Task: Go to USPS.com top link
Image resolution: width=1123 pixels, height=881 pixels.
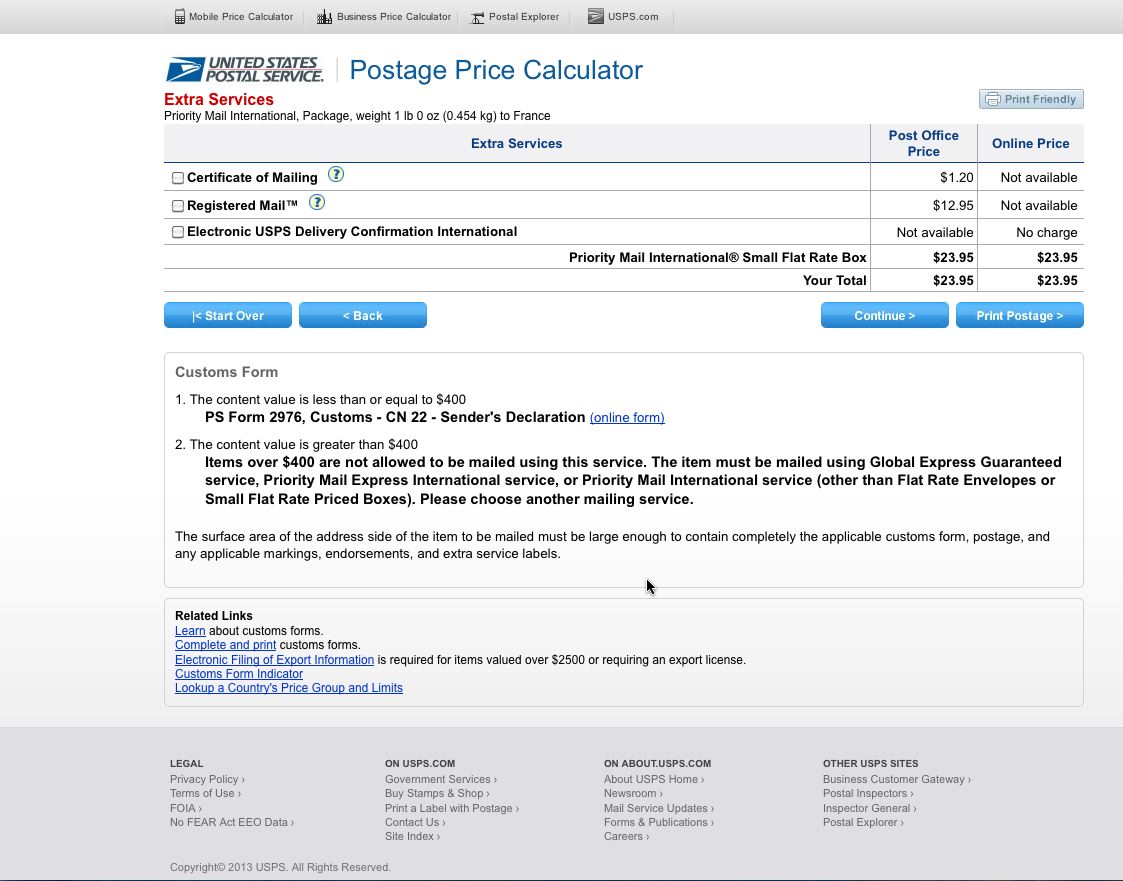Action: click(633, 16)
